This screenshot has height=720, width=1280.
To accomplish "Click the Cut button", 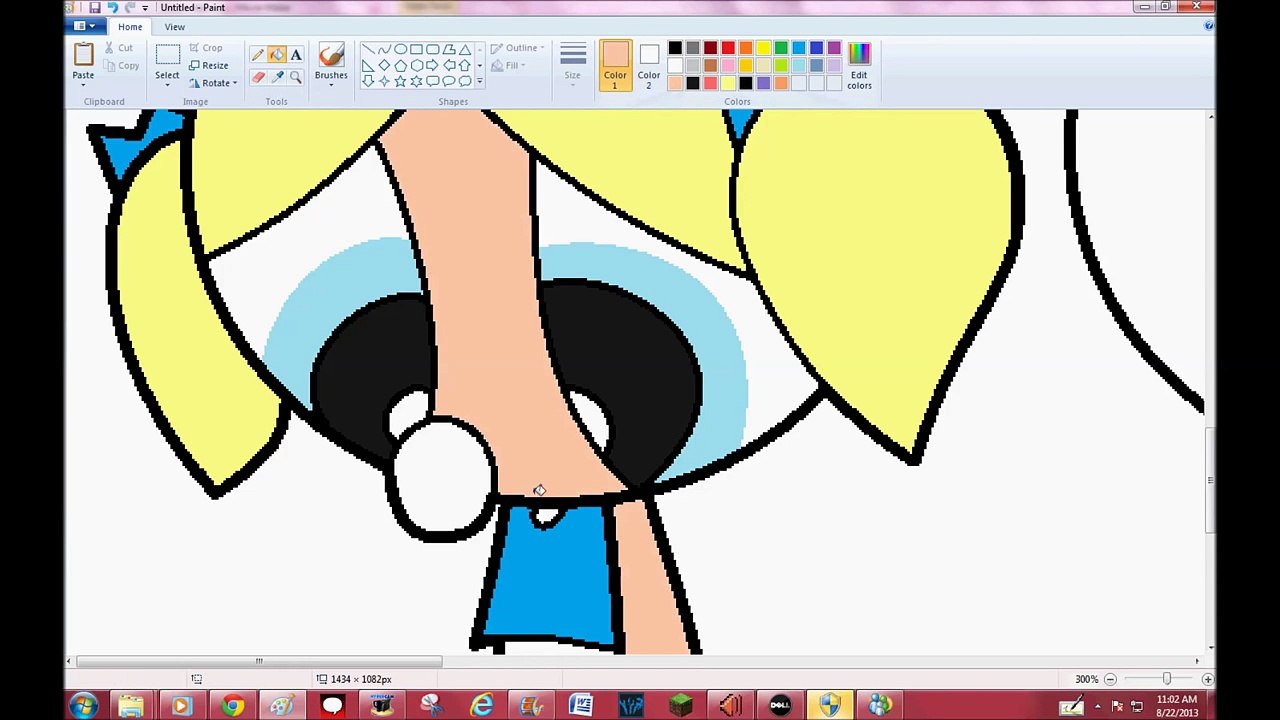I will (118, 48).
